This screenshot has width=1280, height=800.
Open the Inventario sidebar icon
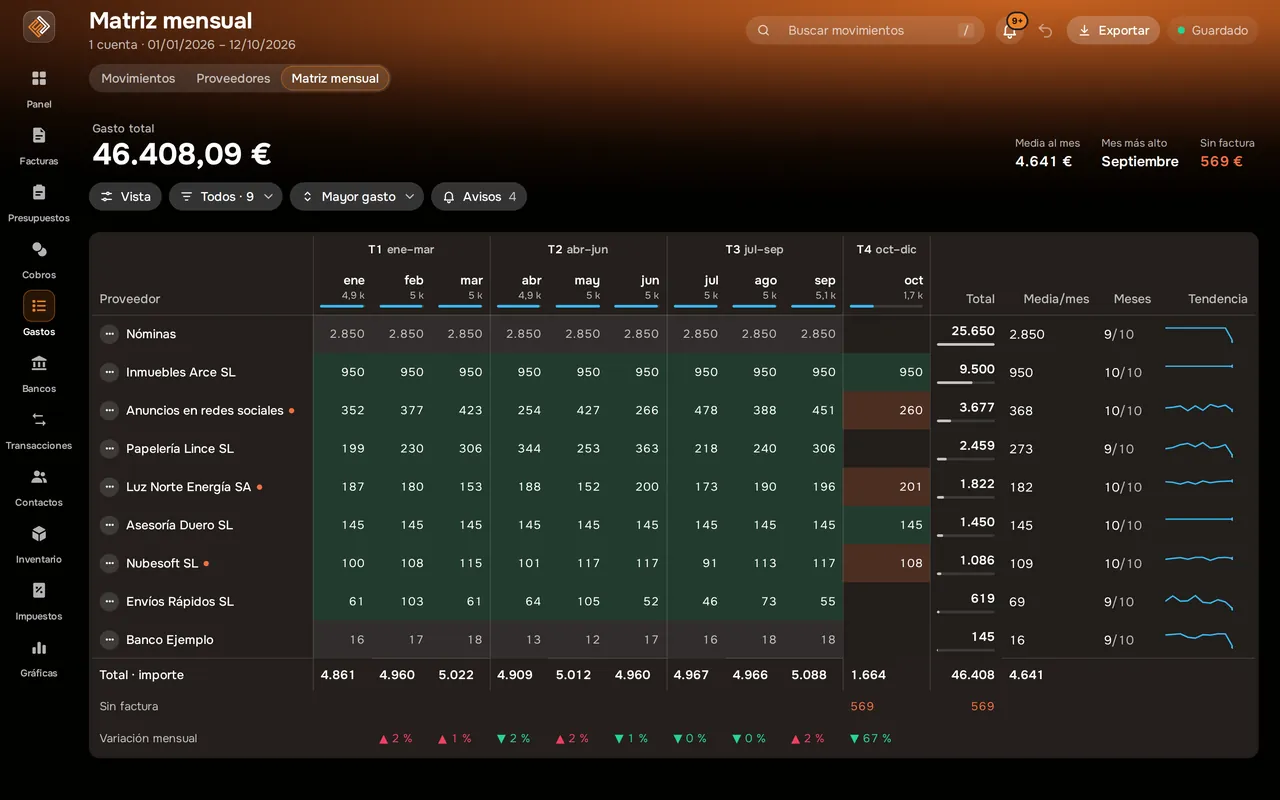[39, 535]
